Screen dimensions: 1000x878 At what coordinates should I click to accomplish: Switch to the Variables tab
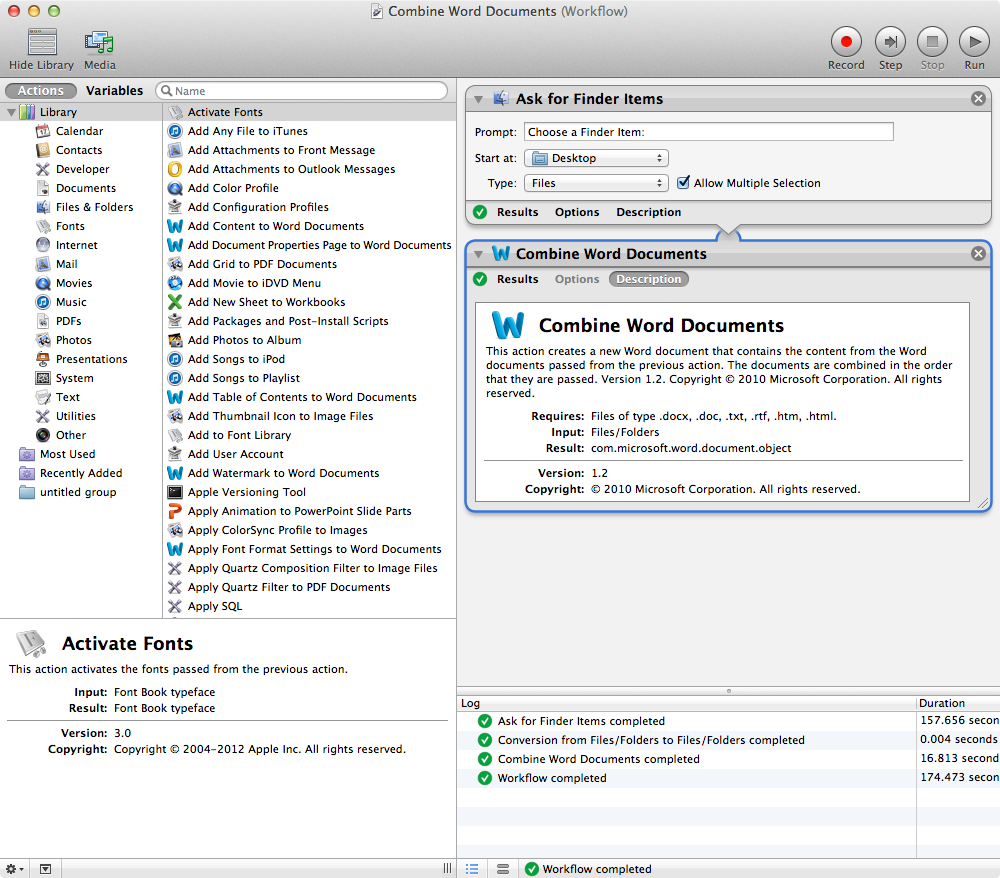[115, 91]
